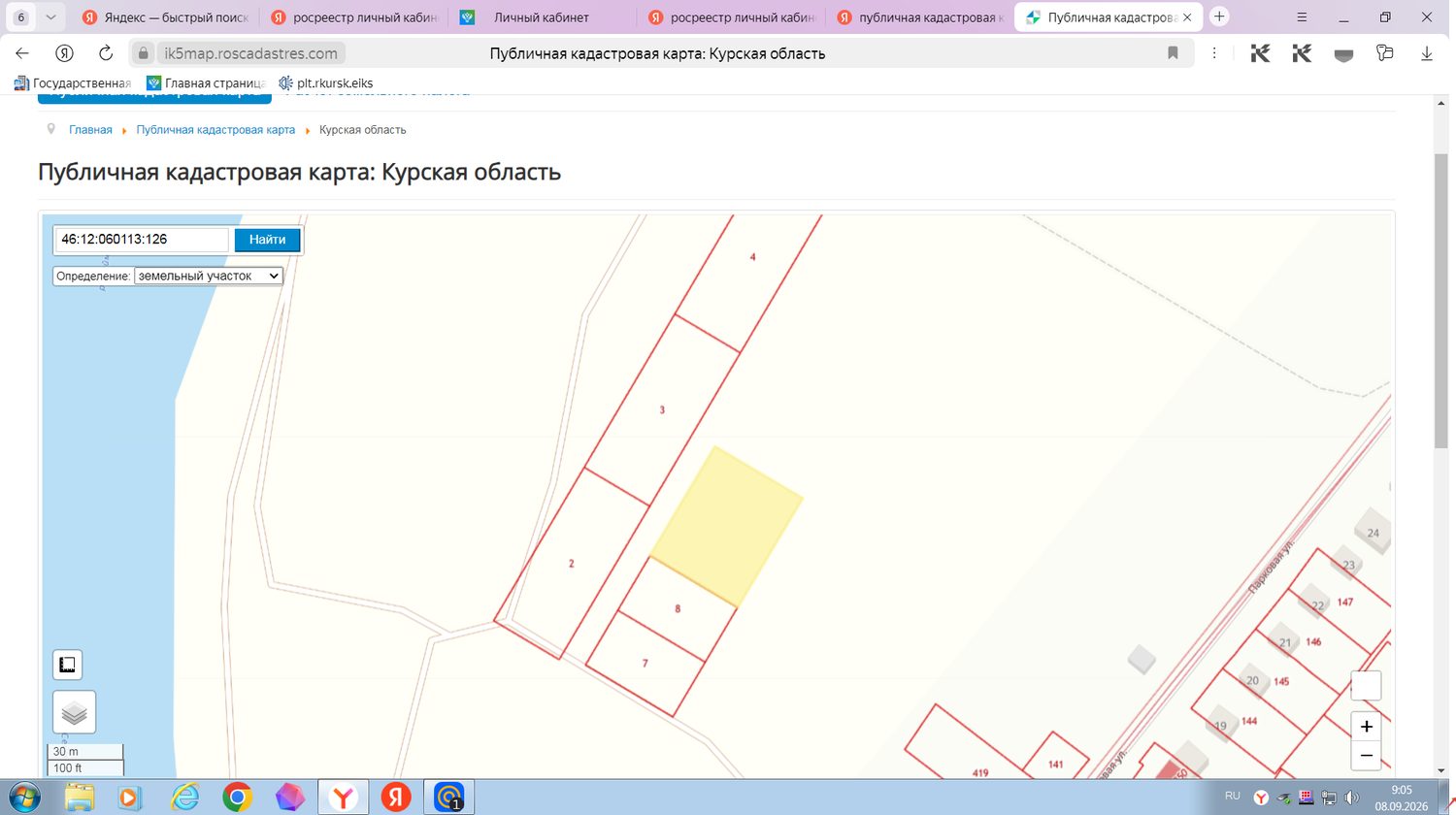Viewport: 1456px width, 815px height.
Task: Open the taskbar clock showing 9:05
Action: [x=1402, y=798]
